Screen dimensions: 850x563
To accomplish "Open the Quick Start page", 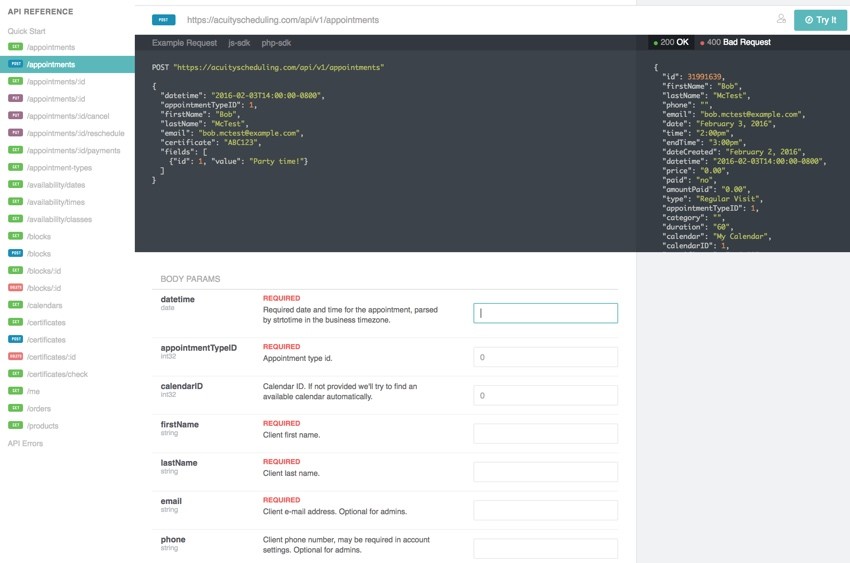I will [x=27, y=31].
